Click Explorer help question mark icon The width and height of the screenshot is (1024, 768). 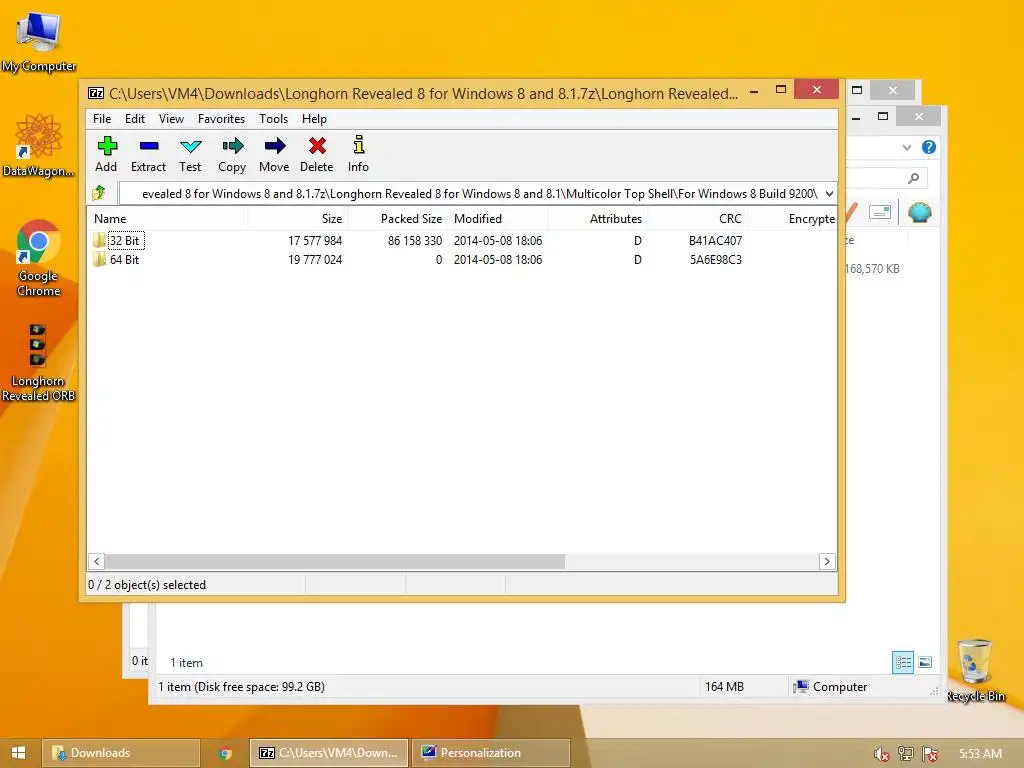point(929,147)
